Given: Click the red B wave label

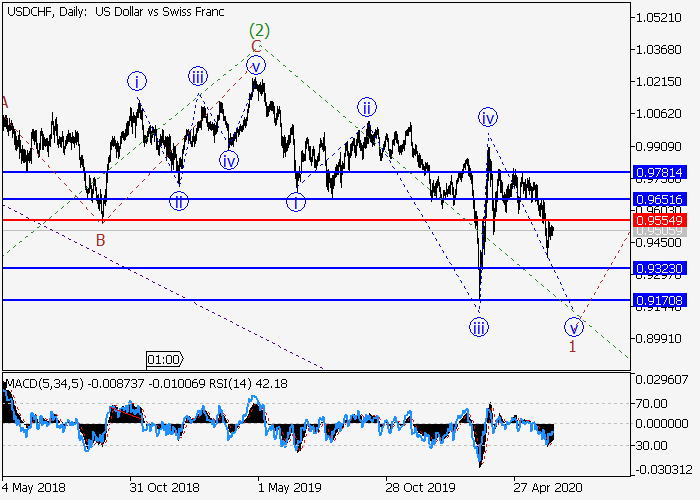Looking at the screenshot, I should 100,239.
